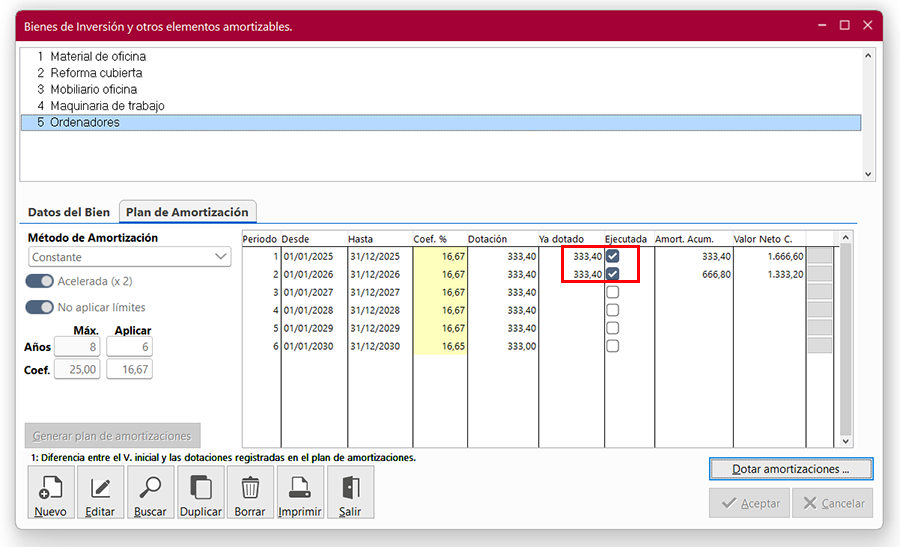The image size is (900, 547).
Task: Toggle the Acelerada (x 2) switch
Action: point(39,281)
